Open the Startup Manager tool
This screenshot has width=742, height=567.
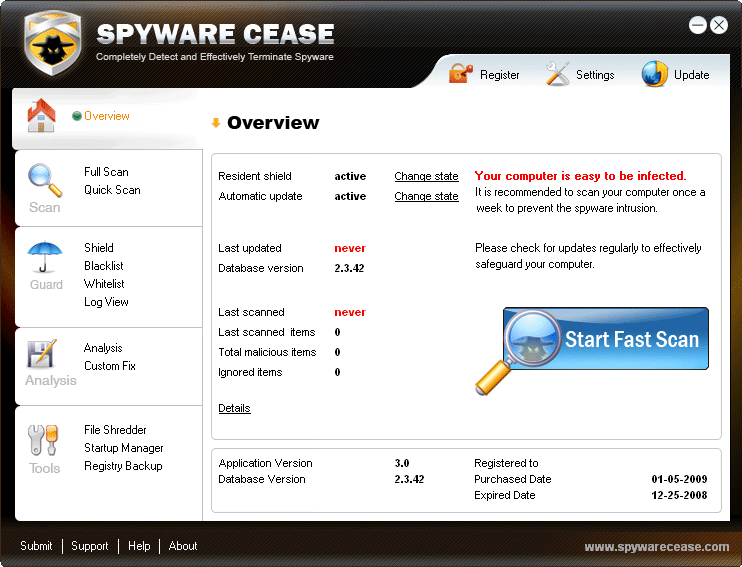click(124, 448)
